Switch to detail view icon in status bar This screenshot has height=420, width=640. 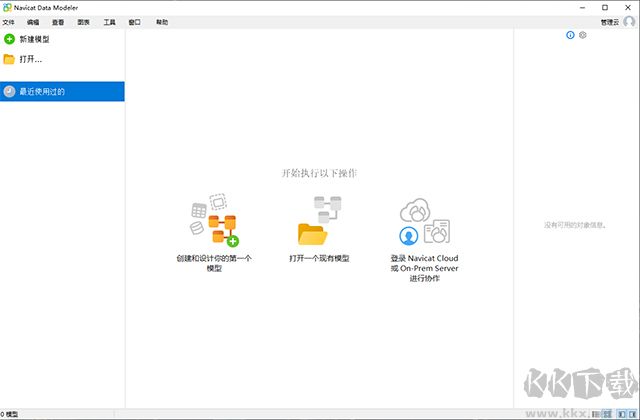[607, 414]
